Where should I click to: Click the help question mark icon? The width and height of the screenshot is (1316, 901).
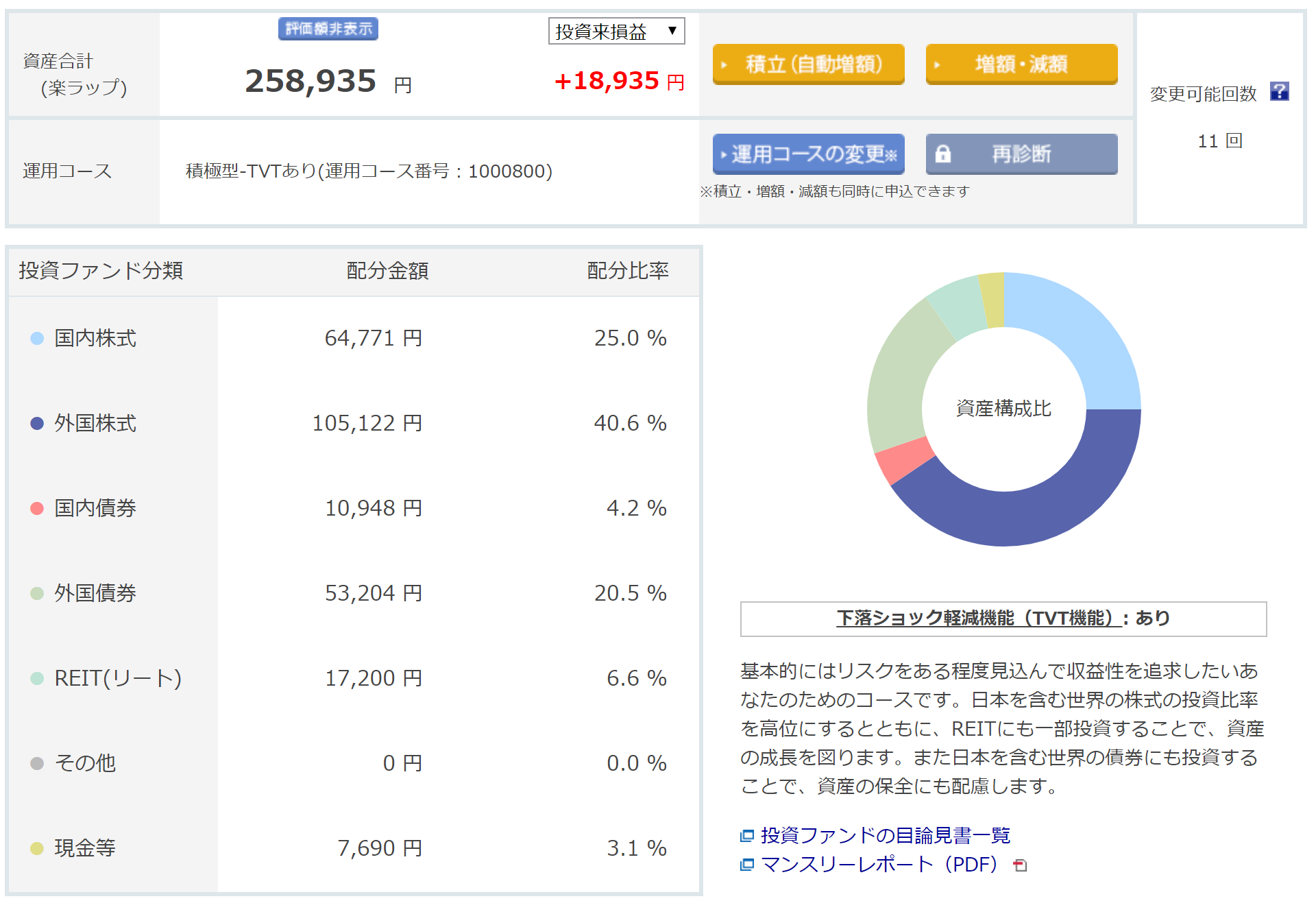coord(1279,92)
